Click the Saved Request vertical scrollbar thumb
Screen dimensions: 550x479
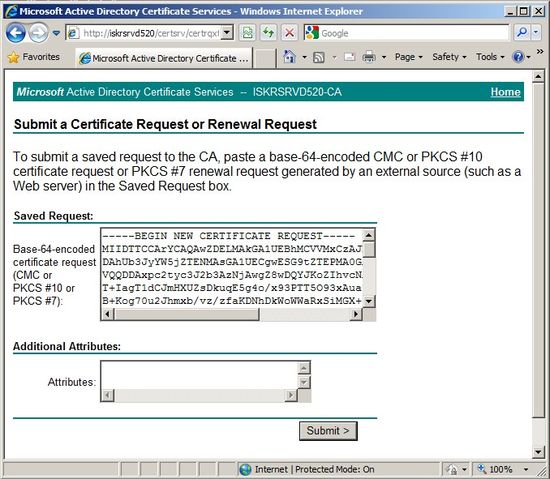[x=369, y=250]
